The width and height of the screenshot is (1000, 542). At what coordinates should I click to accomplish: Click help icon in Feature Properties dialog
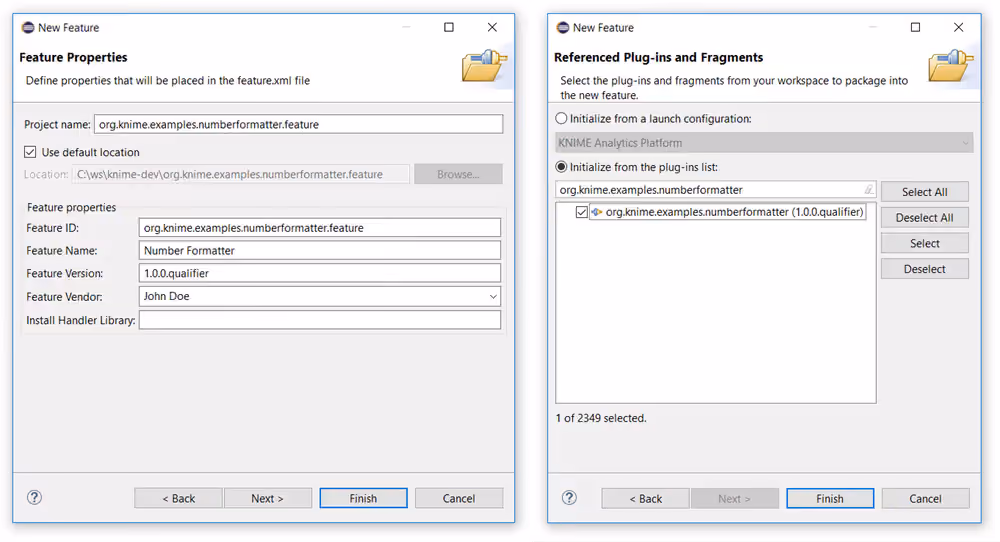[x=34, y=497]
